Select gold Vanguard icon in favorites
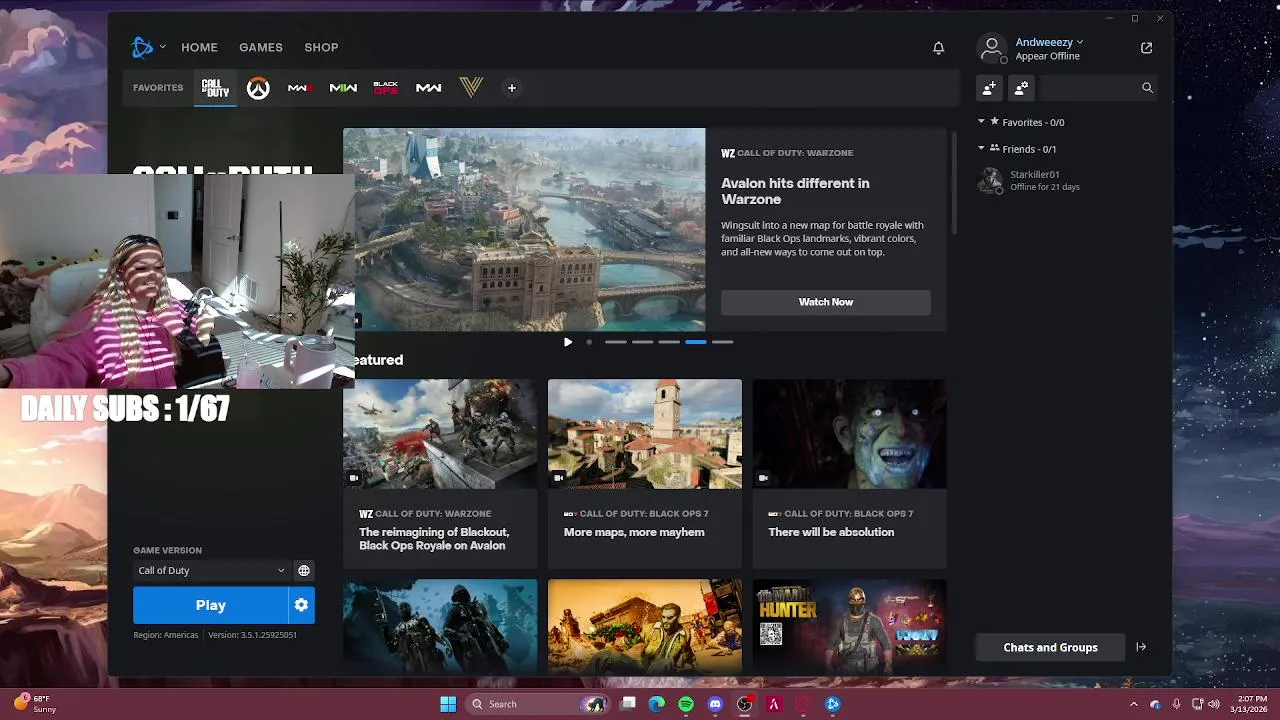The width and height of the screenshot is (1280, 720). 471,88
